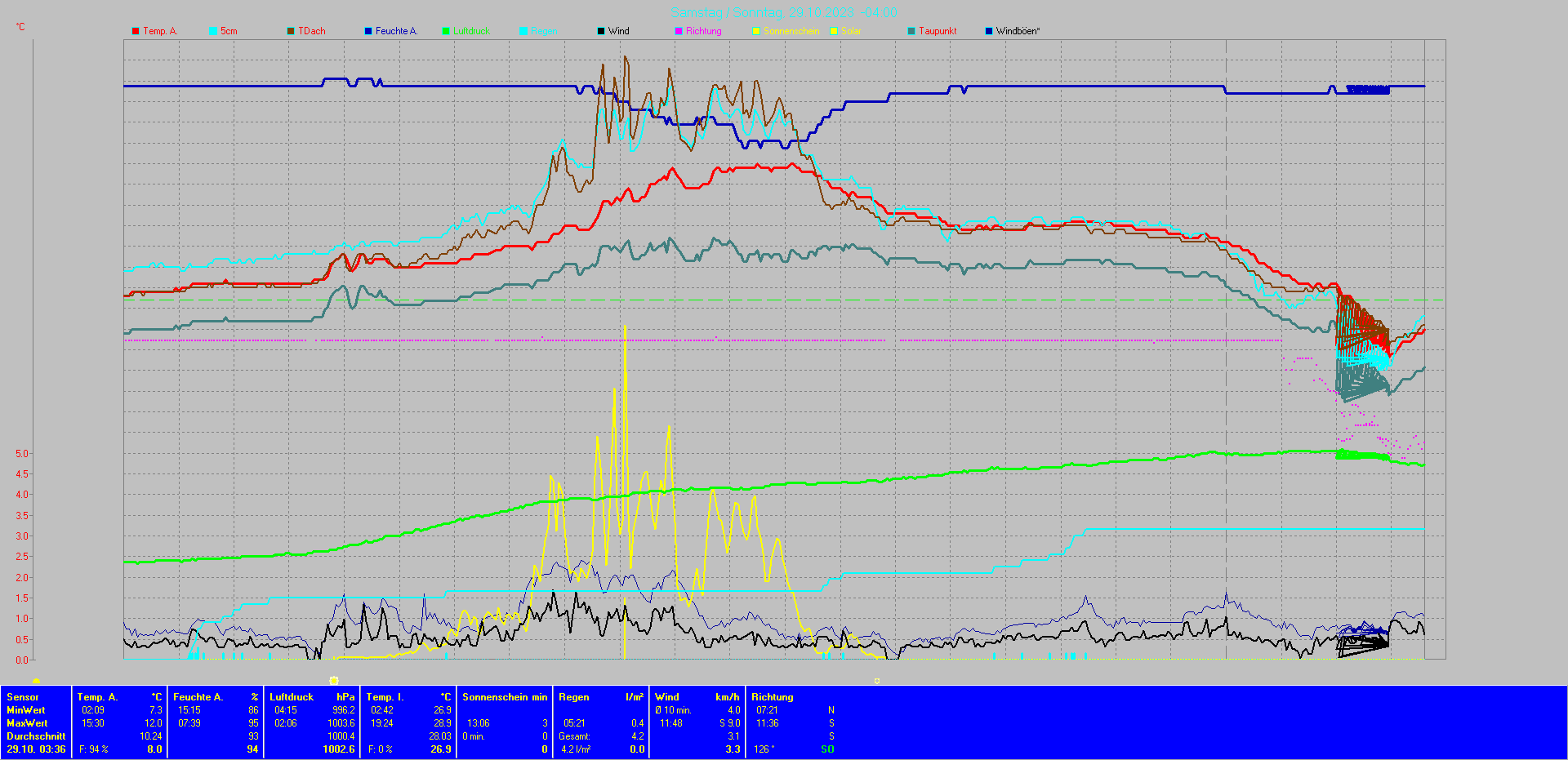The width and height of the screenshot is (1568, 760).
Task: Click the sunrise icon below the chart
Action: pos(36,681)
